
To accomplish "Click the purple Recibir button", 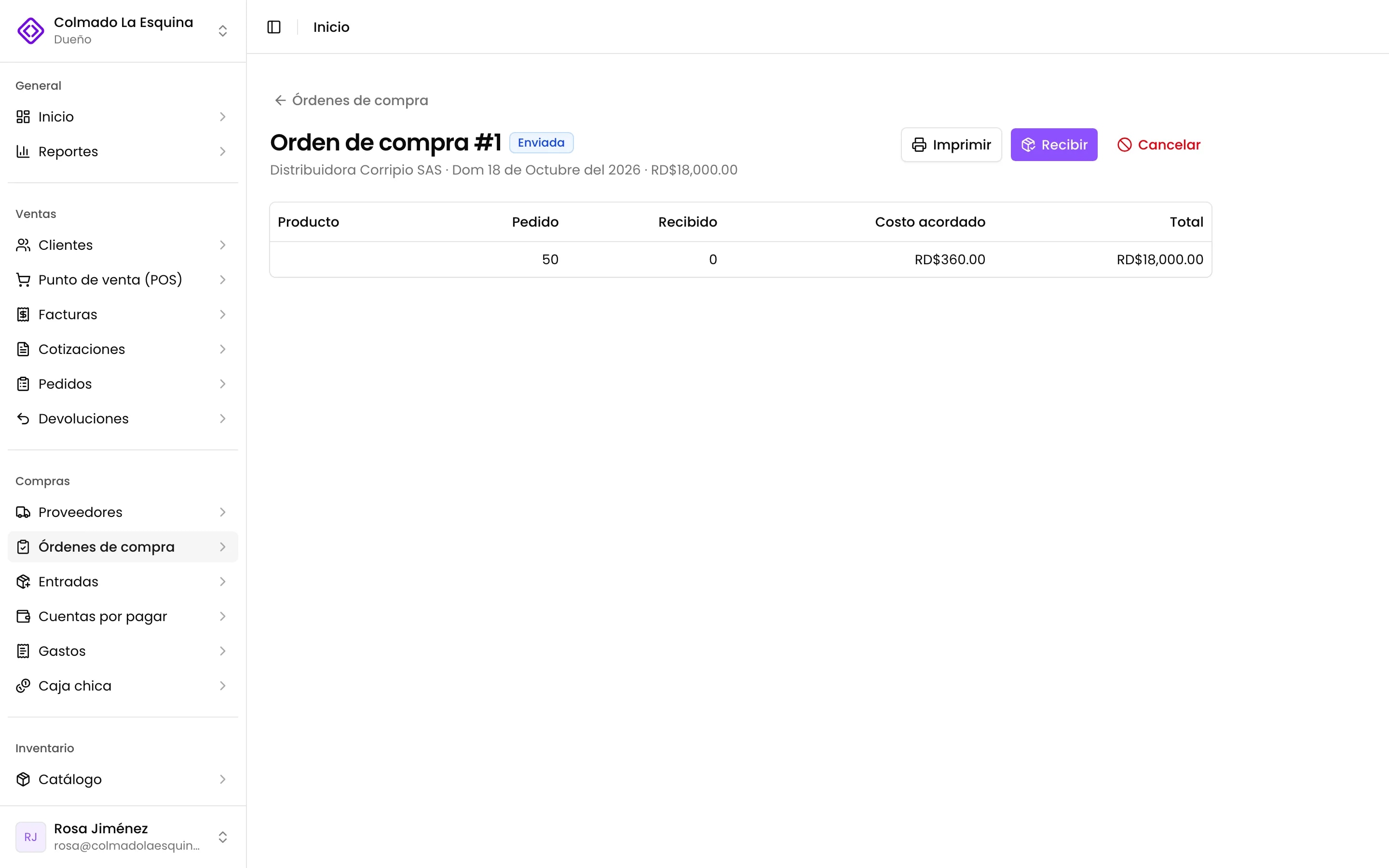I will pos(1054,145).
